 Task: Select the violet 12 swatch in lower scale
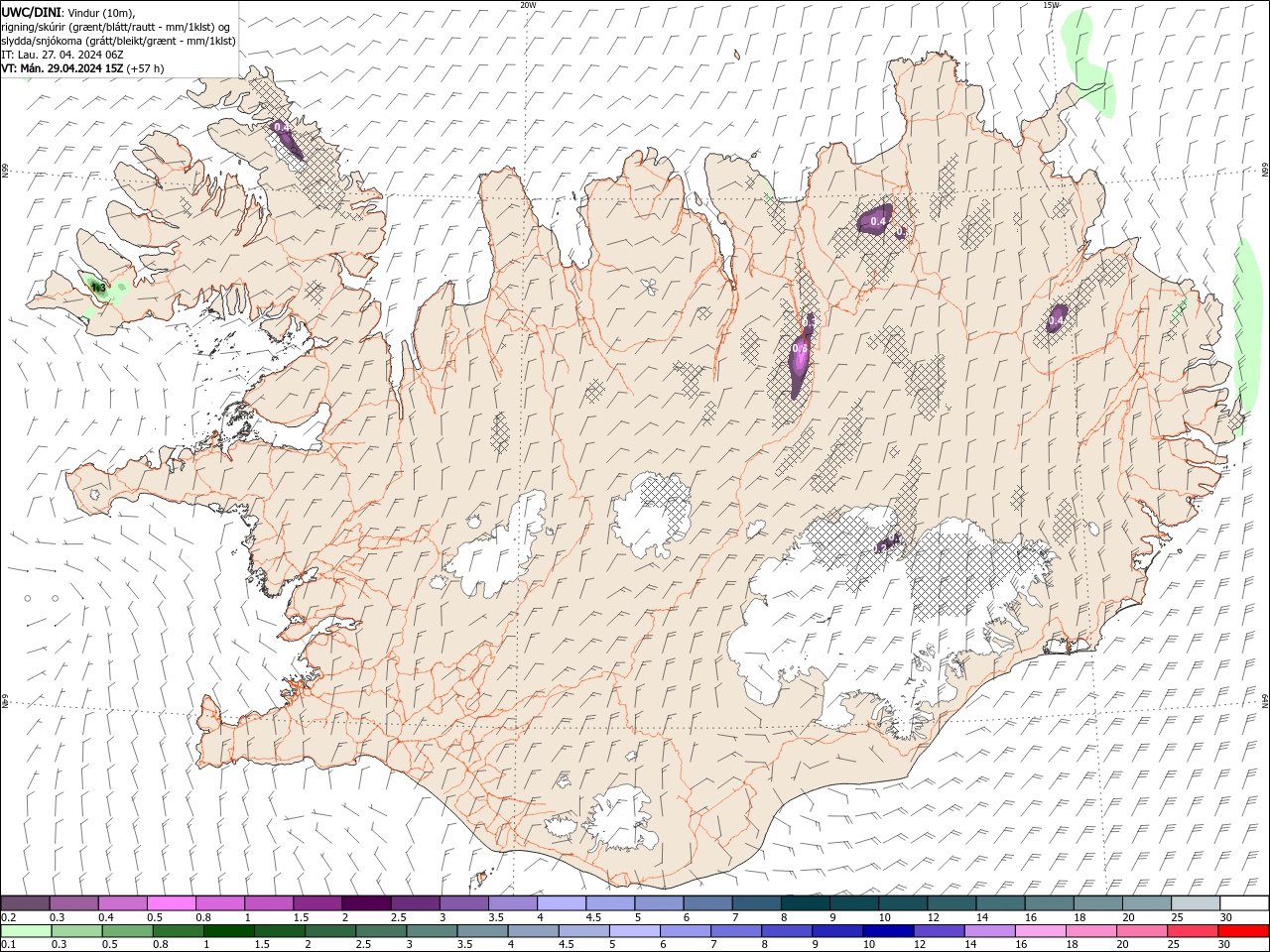[x=939, y=931]
